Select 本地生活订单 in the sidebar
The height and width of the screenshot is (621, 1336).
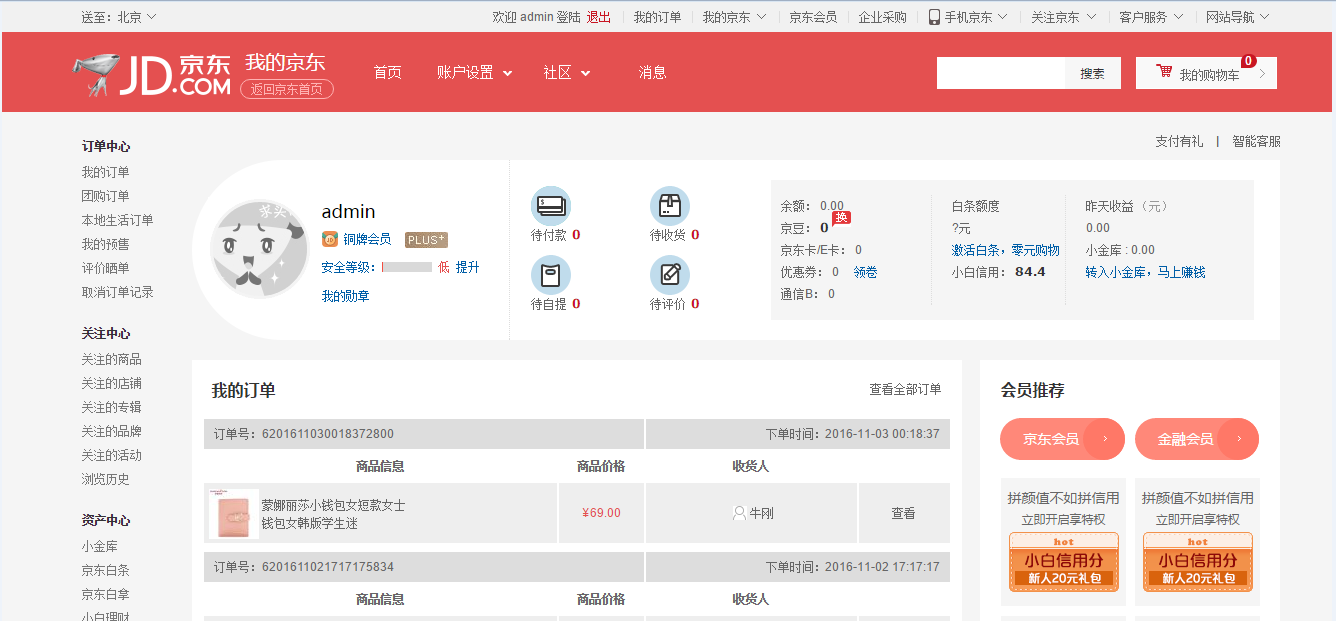pyautogui.click(x=117, y=220)
